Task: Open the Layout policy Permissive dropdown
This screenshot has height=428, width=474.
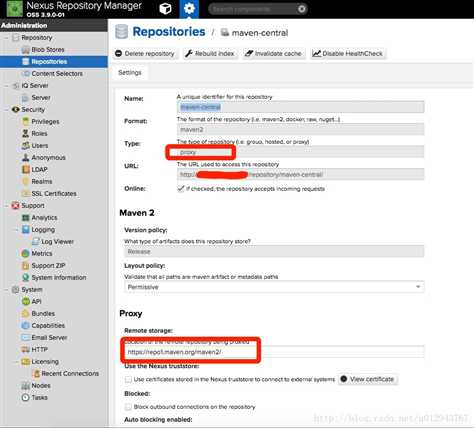Action: pyautogui.click(x=274, y=287)
